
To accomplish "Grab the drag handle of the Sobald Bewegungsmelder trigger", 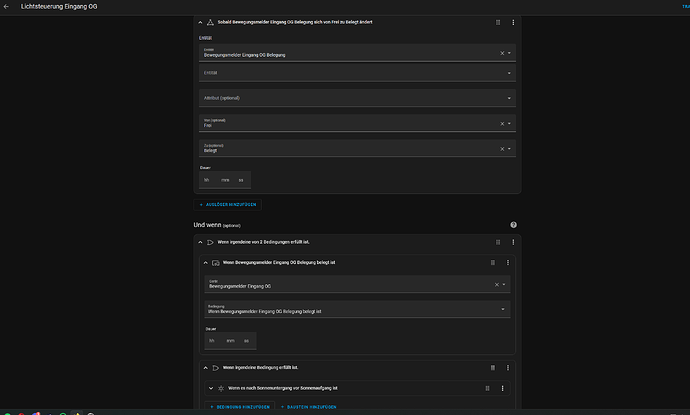I will [498, 22].
